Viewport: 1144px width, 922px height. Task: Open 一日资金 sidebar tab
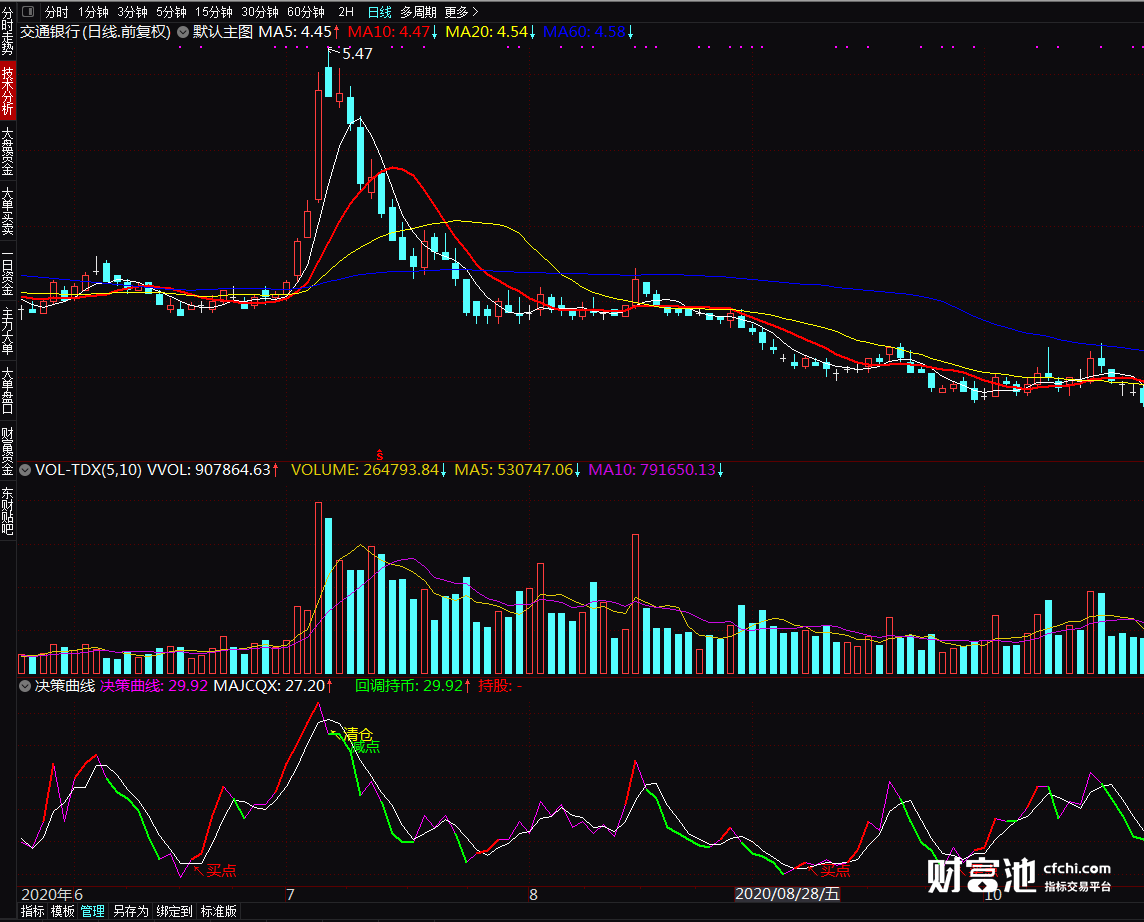pyautogui.click(x=7, y=271)
